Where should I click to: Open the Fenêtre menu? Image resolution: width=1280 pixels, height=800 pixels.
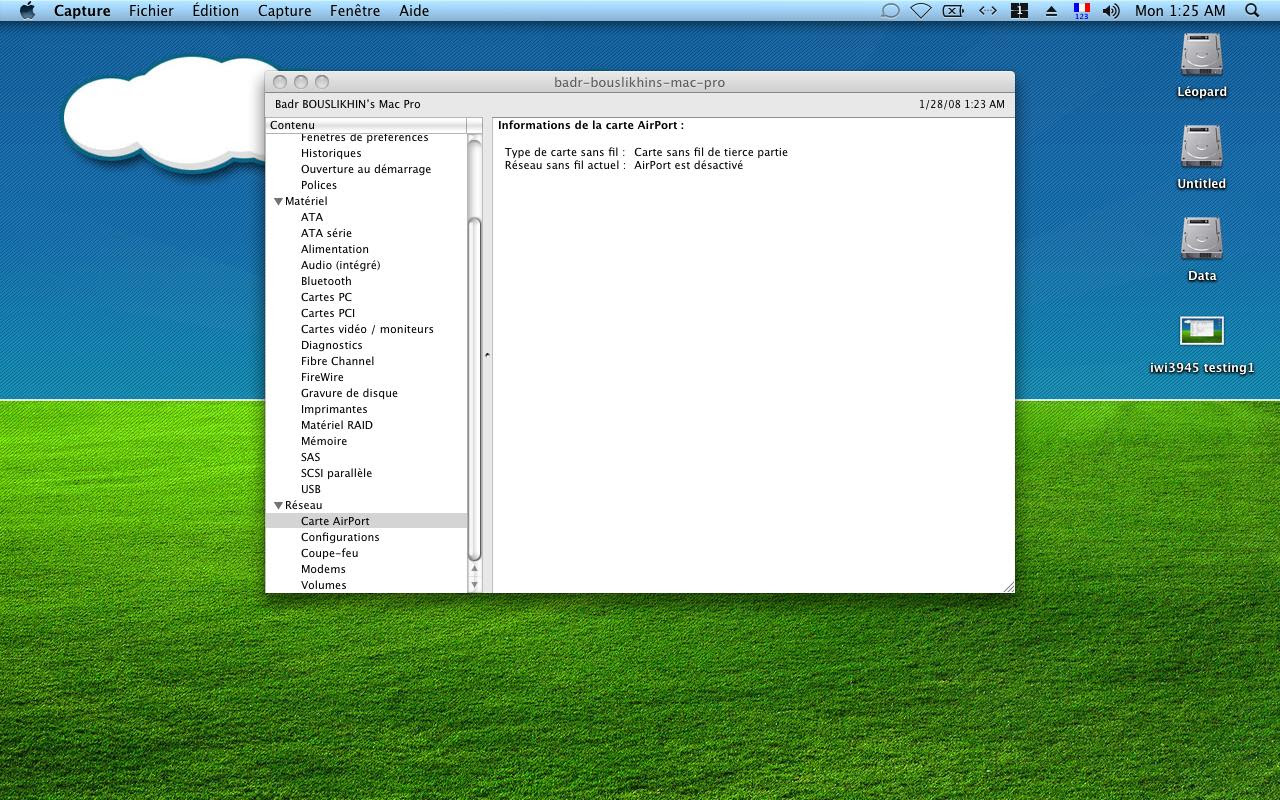(355, 11)
